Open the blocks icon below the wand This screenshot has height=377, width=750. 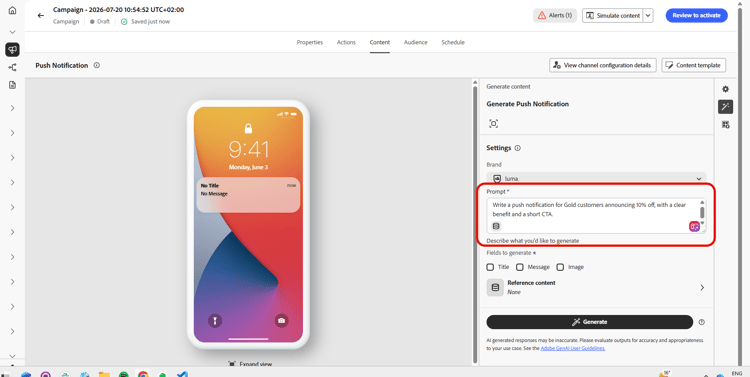[x=726, y=125]
